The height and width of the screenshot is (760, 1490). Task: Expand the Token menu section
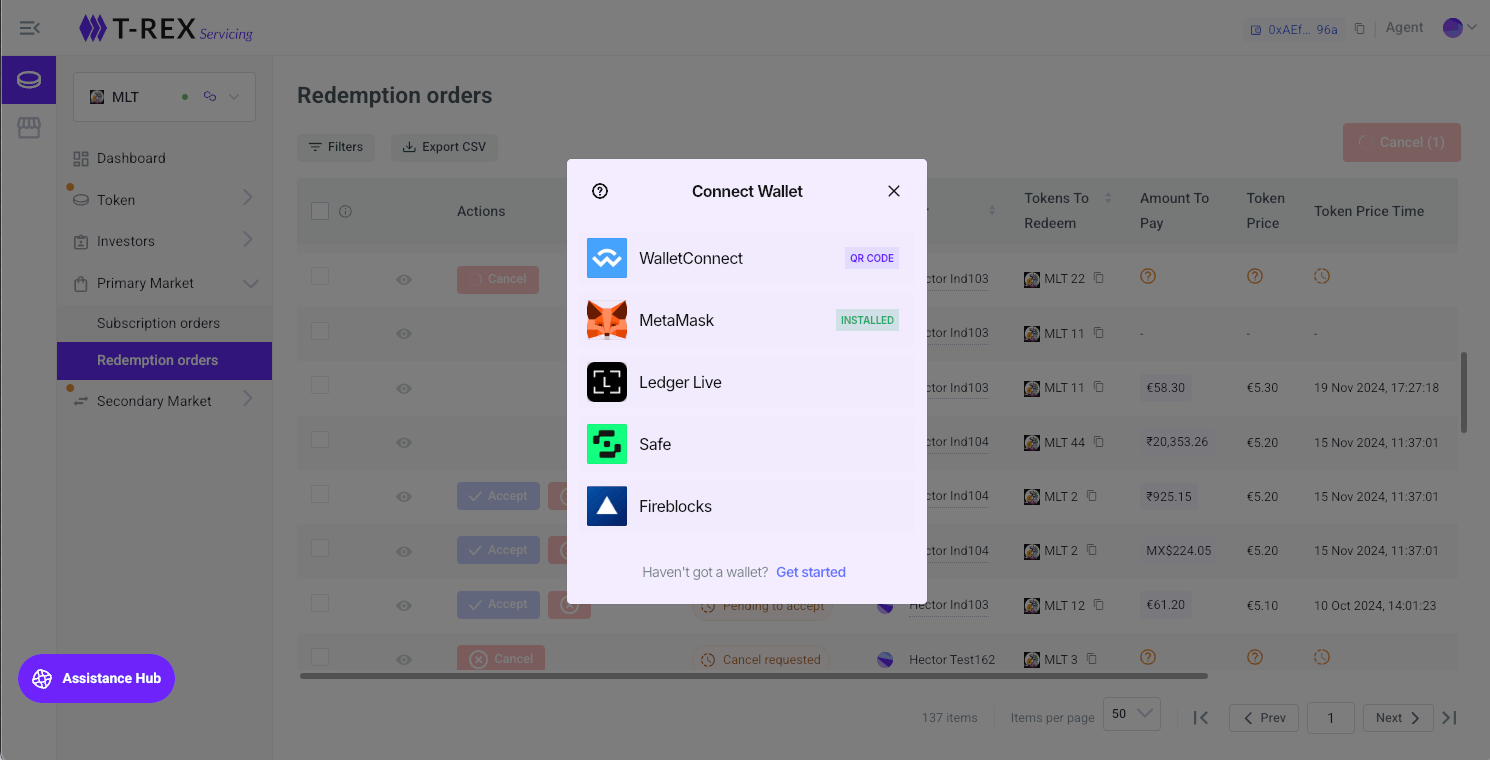pos(164,199)
